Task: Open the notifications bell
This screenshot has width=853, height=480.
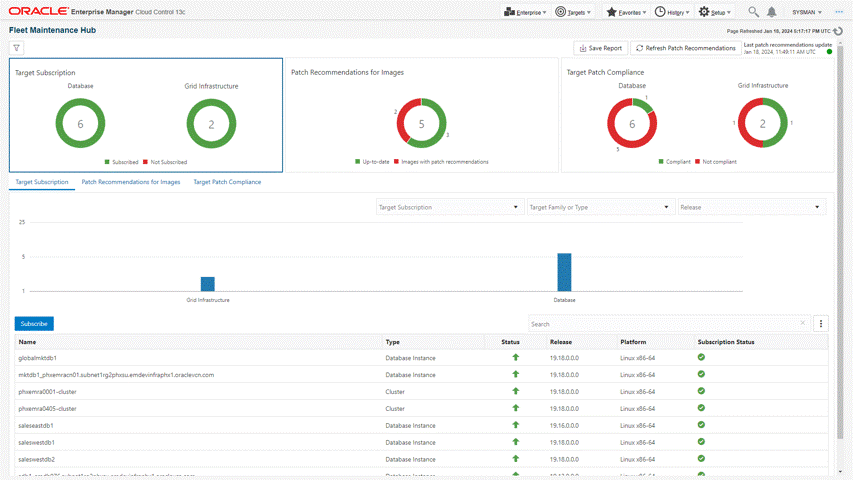Action: (772, 12)
